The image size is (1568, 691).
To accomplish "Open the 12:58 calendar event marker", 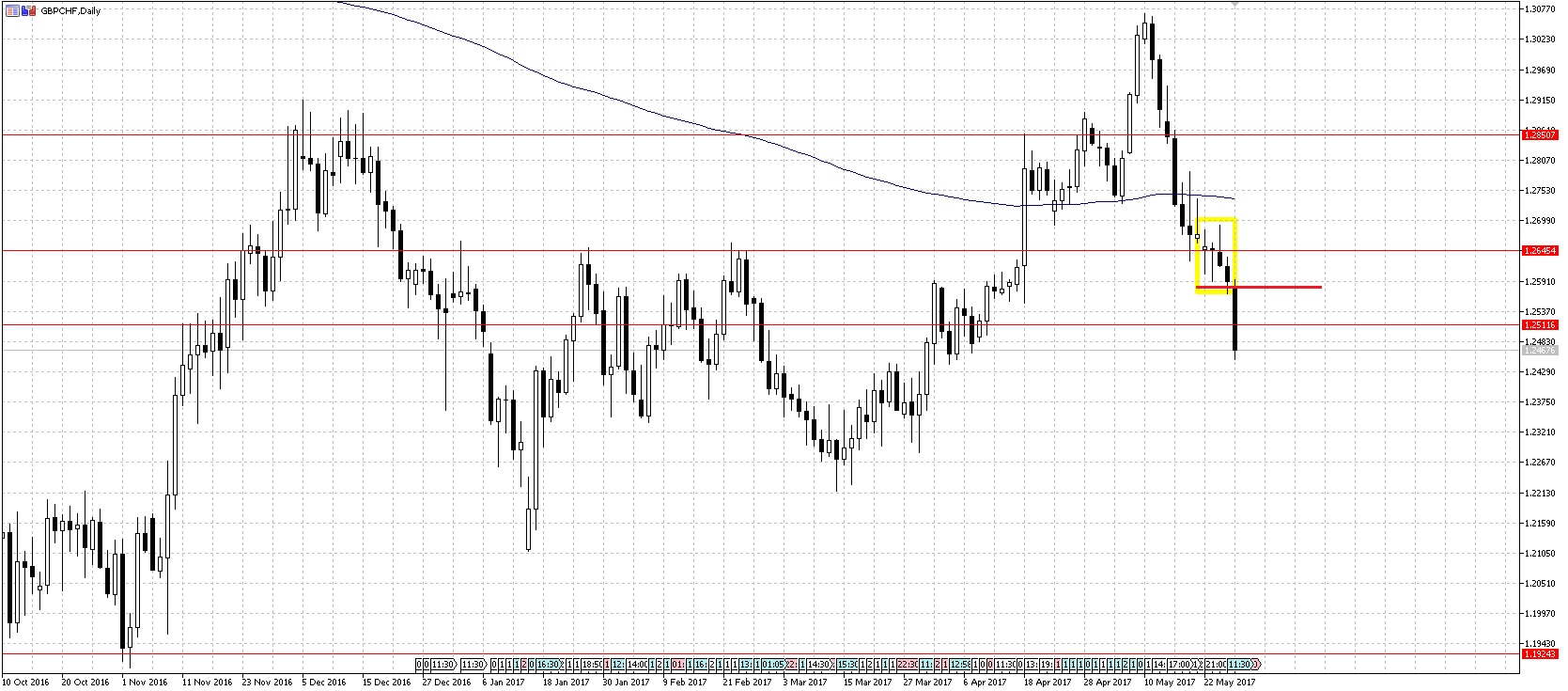I will [x=958, y=663].
